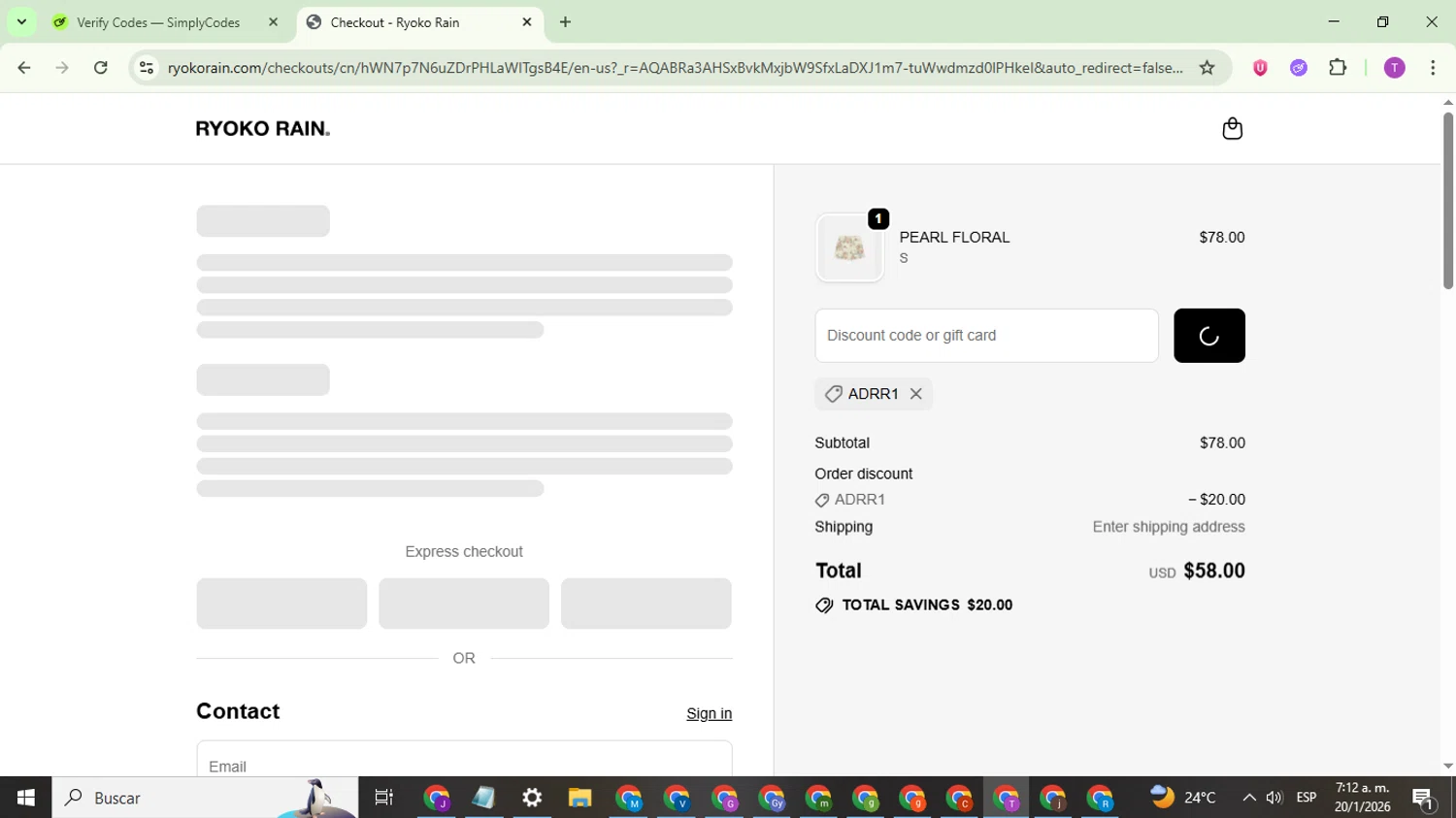Open Settings gear in the taskbar
The image size is (1456, 818).
pyautogui.click(x=532, y=798)
